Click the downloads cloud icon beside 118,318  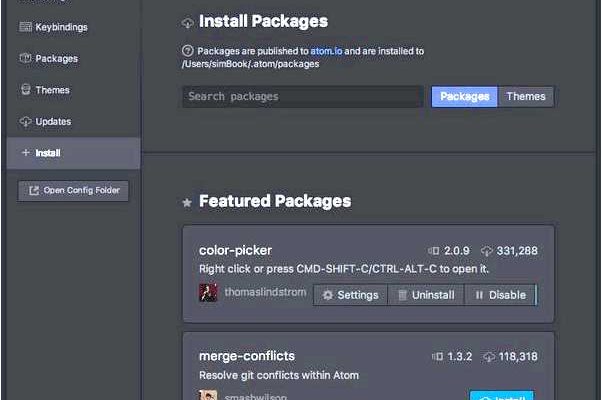pyautogui.click(x=489, y=357)
